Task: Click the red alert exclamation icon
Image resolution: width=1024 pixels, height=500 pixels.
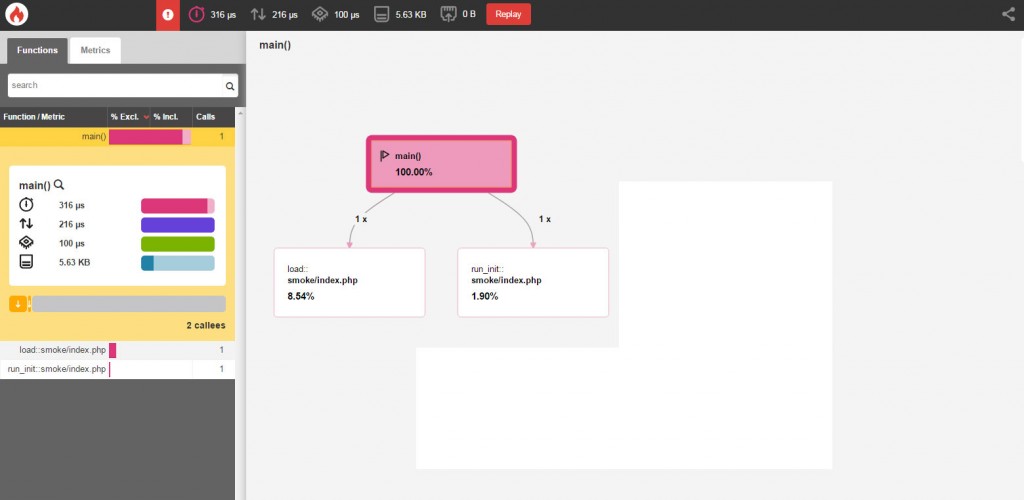Action: pyautogui.click(x=168, y=14)
